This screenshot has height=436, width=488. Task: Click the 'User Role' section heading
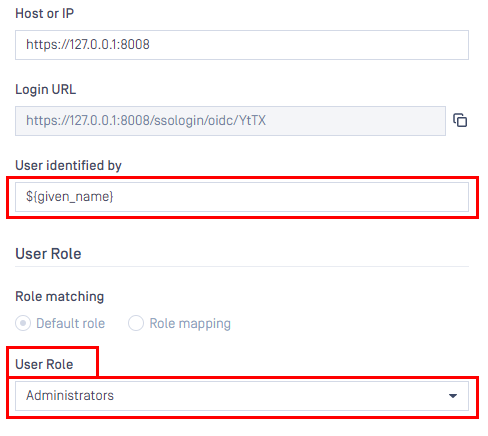pos(48,254)
